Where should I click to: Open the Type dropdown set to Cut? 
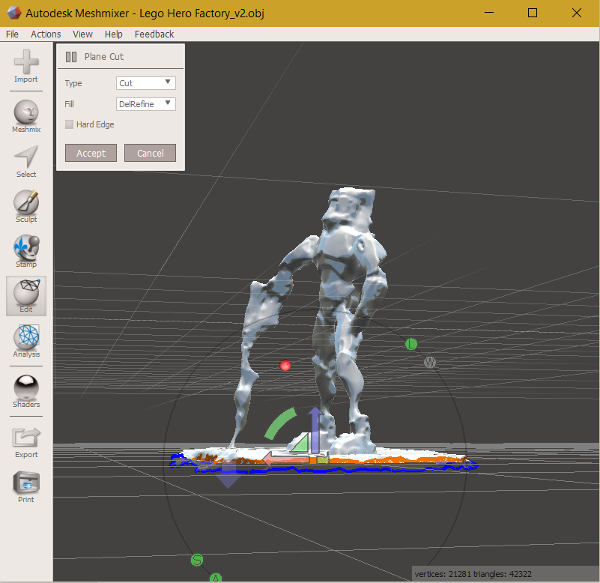[x=146, y=83]
